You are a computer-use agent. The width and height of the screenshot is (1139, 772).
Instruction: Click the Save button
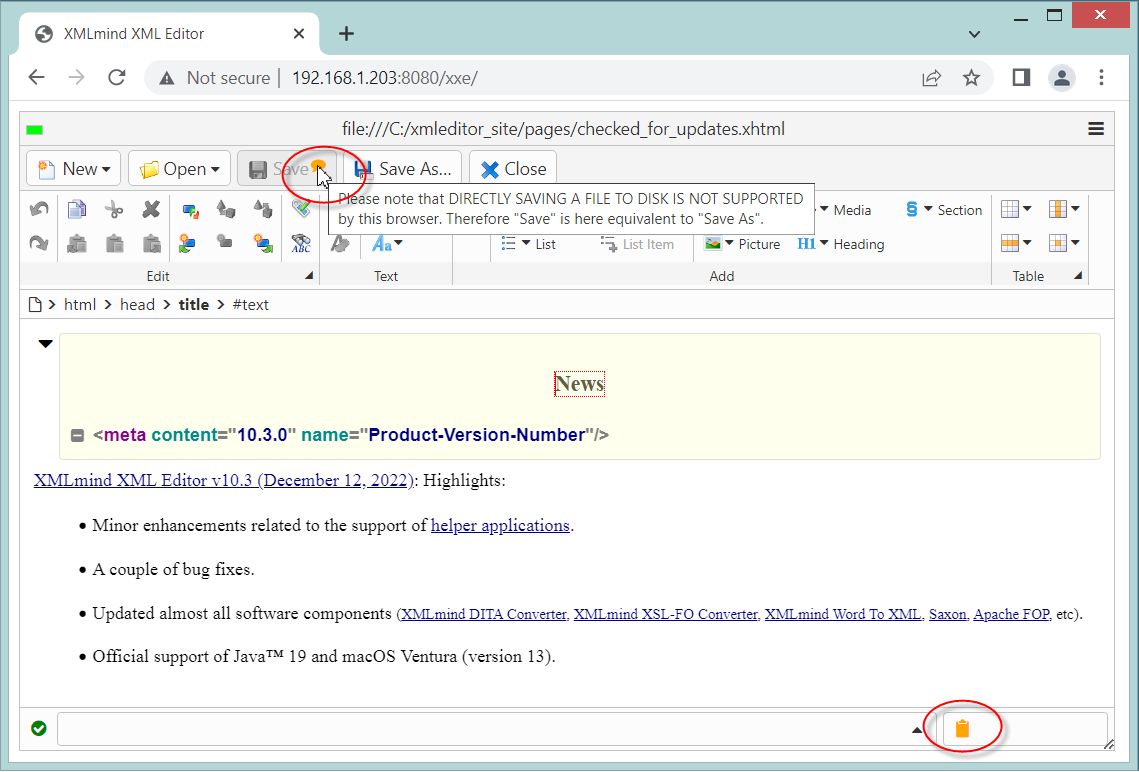point(286,168)
